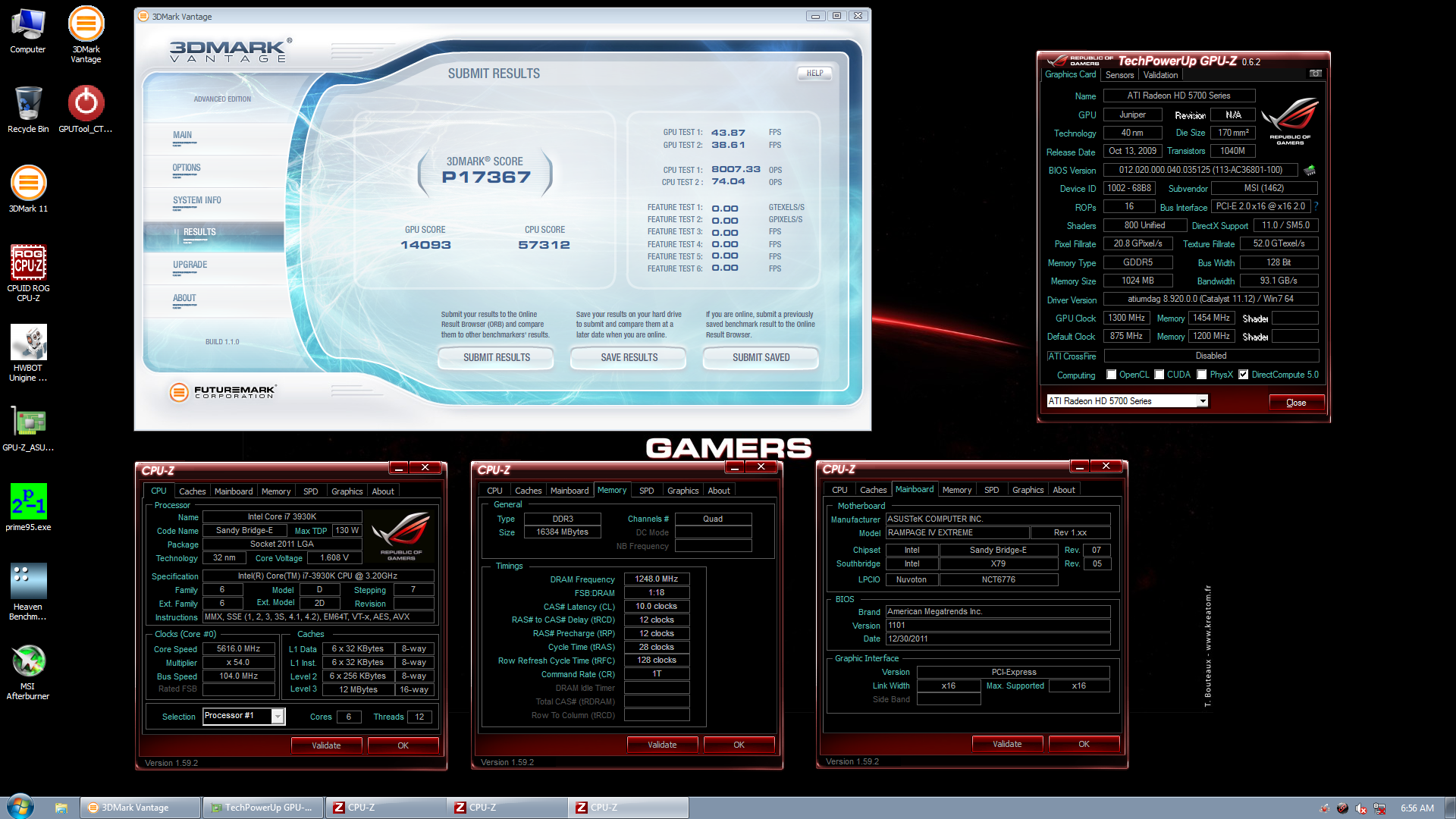Open Graphics tab in right CPU-Z window

(x=1028, y=490)
